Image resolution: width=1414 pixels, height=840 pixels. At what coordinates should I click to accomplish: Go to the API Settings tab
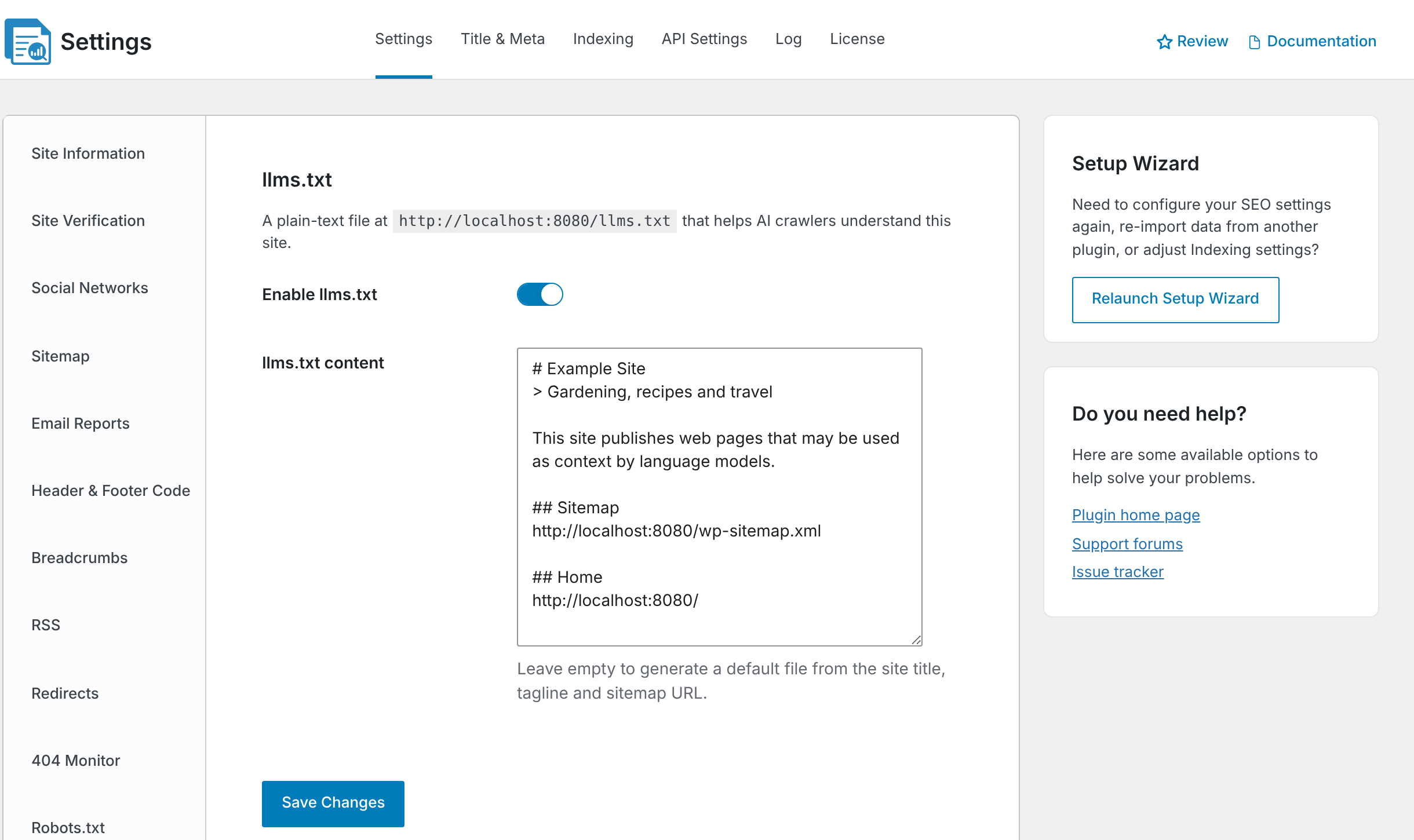(x=704, y=39)
